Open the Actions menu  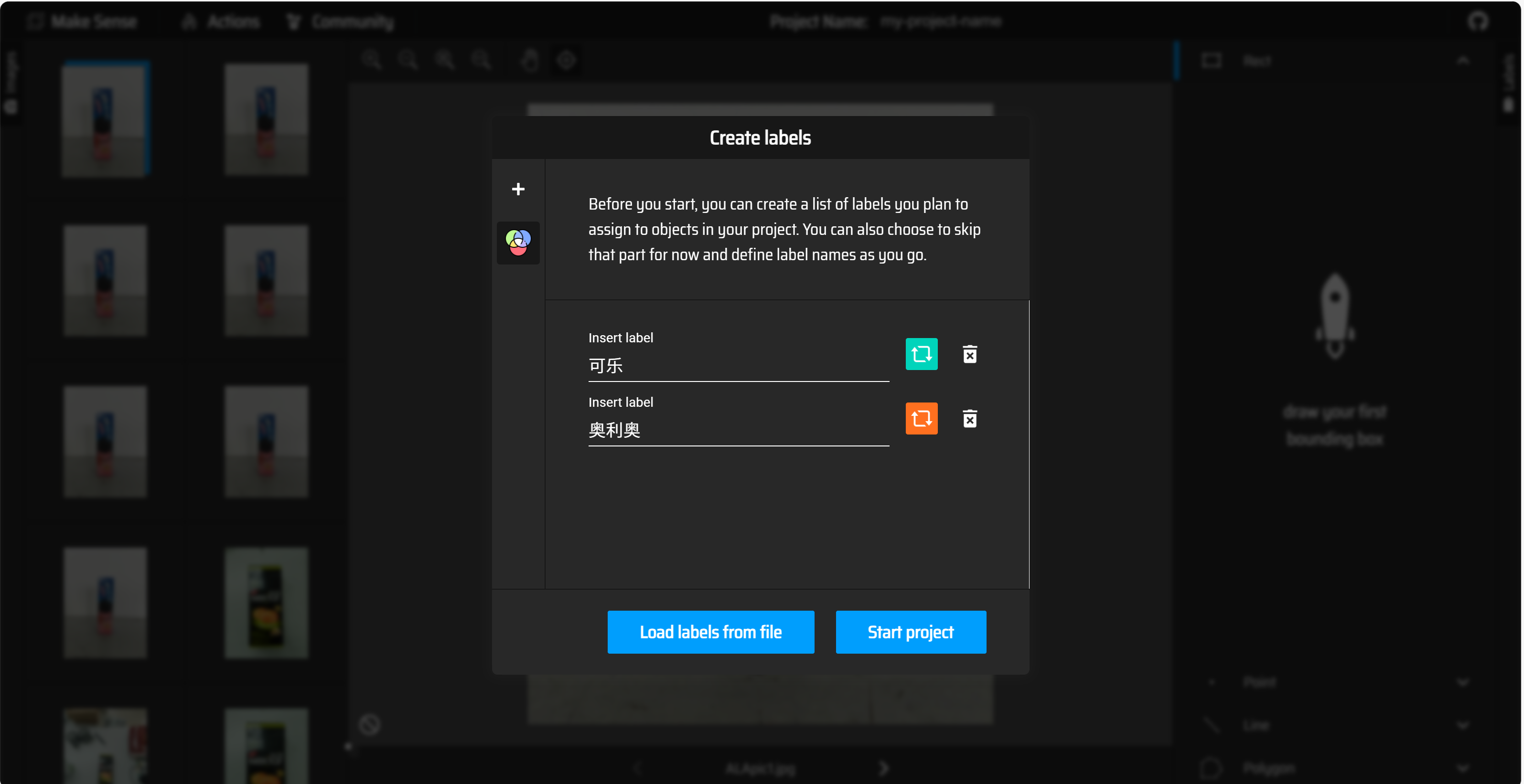(222, 22)
